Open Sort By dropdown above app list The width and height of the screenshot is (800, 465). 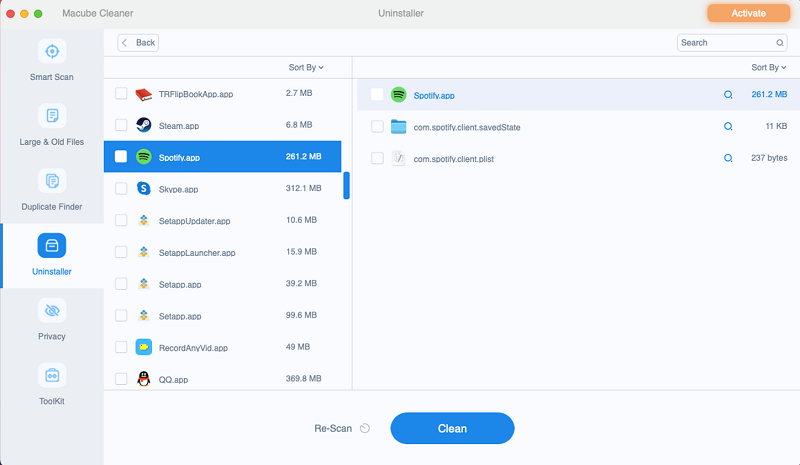[306, 67]
